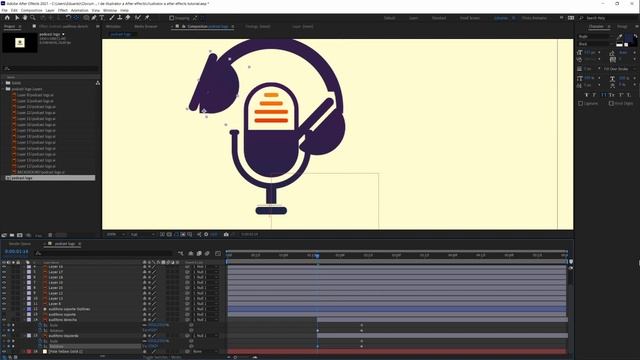This screenshot has width=640, height=360.
Task: Click the All Caps text style button
Action: [x=604, y=95]
